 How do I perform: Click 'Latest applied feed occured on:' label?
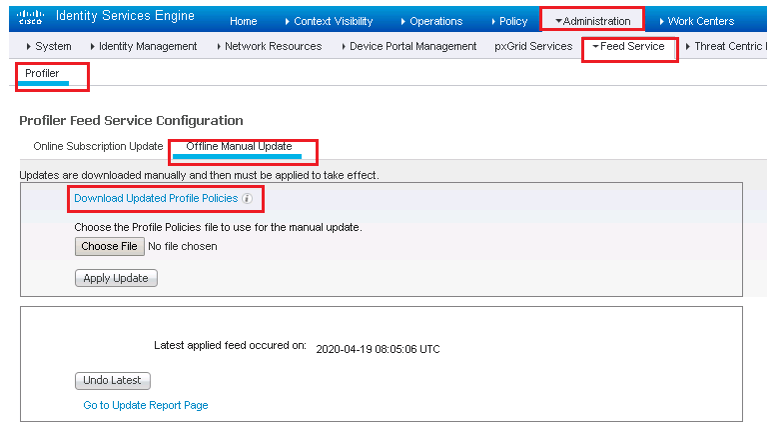click(230, 345)
